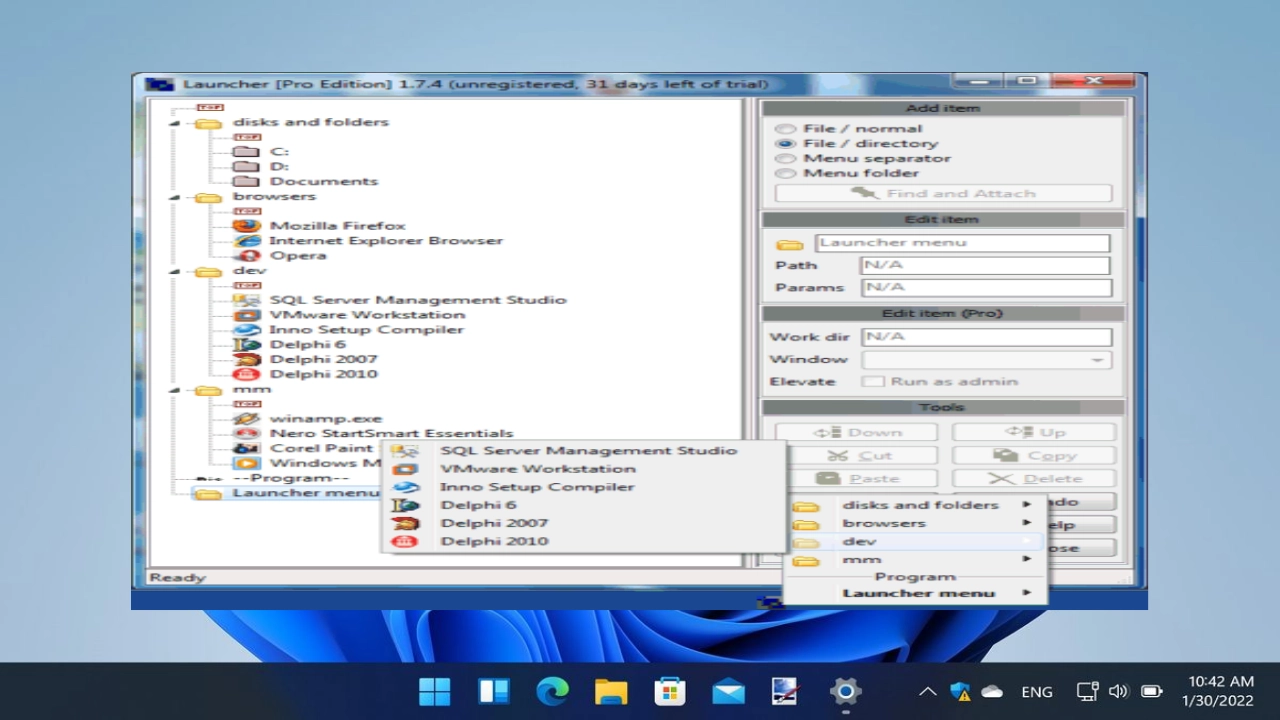
Task: Select the D: drive folder icon
Action: click(x=246, y=167)
